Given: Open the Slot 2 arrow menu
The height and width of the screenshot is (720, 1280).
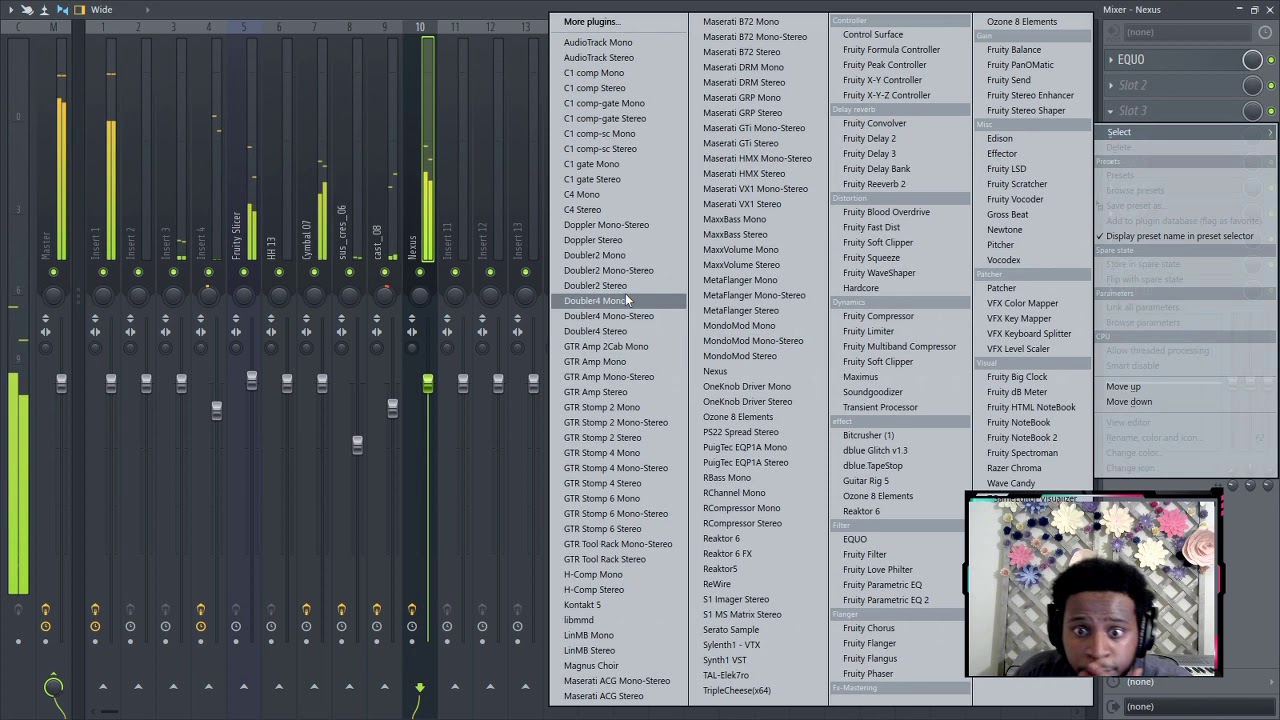Looking at the screenshot, I should [x=1110, y=86].
